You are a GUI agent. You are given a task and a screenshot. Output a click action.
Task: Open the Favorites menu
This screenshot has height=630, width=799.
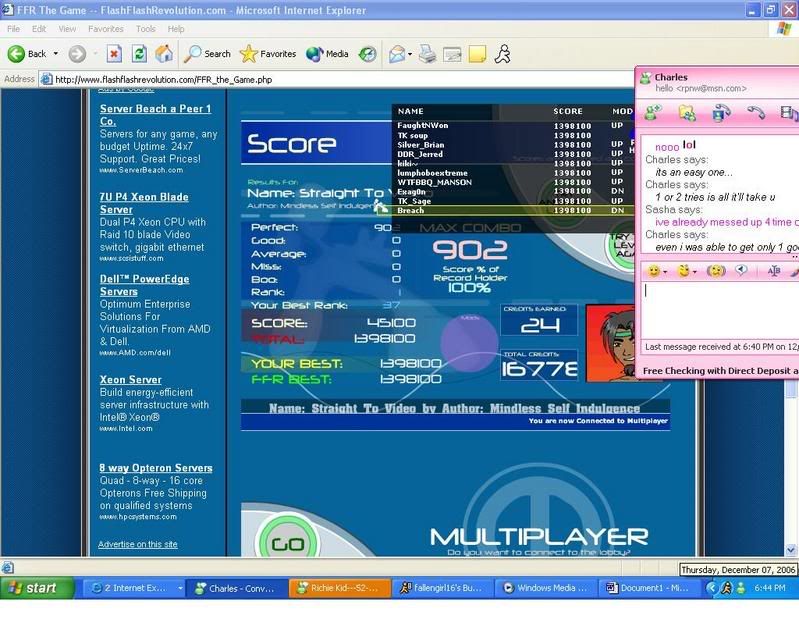105,29
